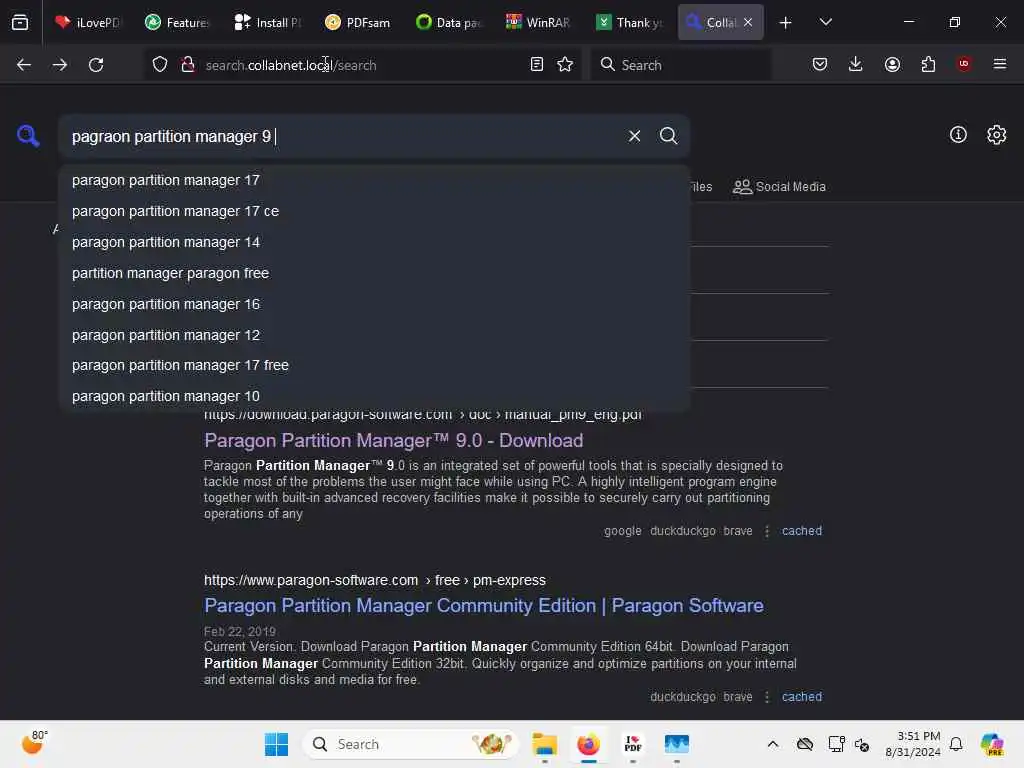Screen dimensions: 1024x768
Task: Switch to the WinRAR tab
Action: pyautogui.click(x=538, y=22)
